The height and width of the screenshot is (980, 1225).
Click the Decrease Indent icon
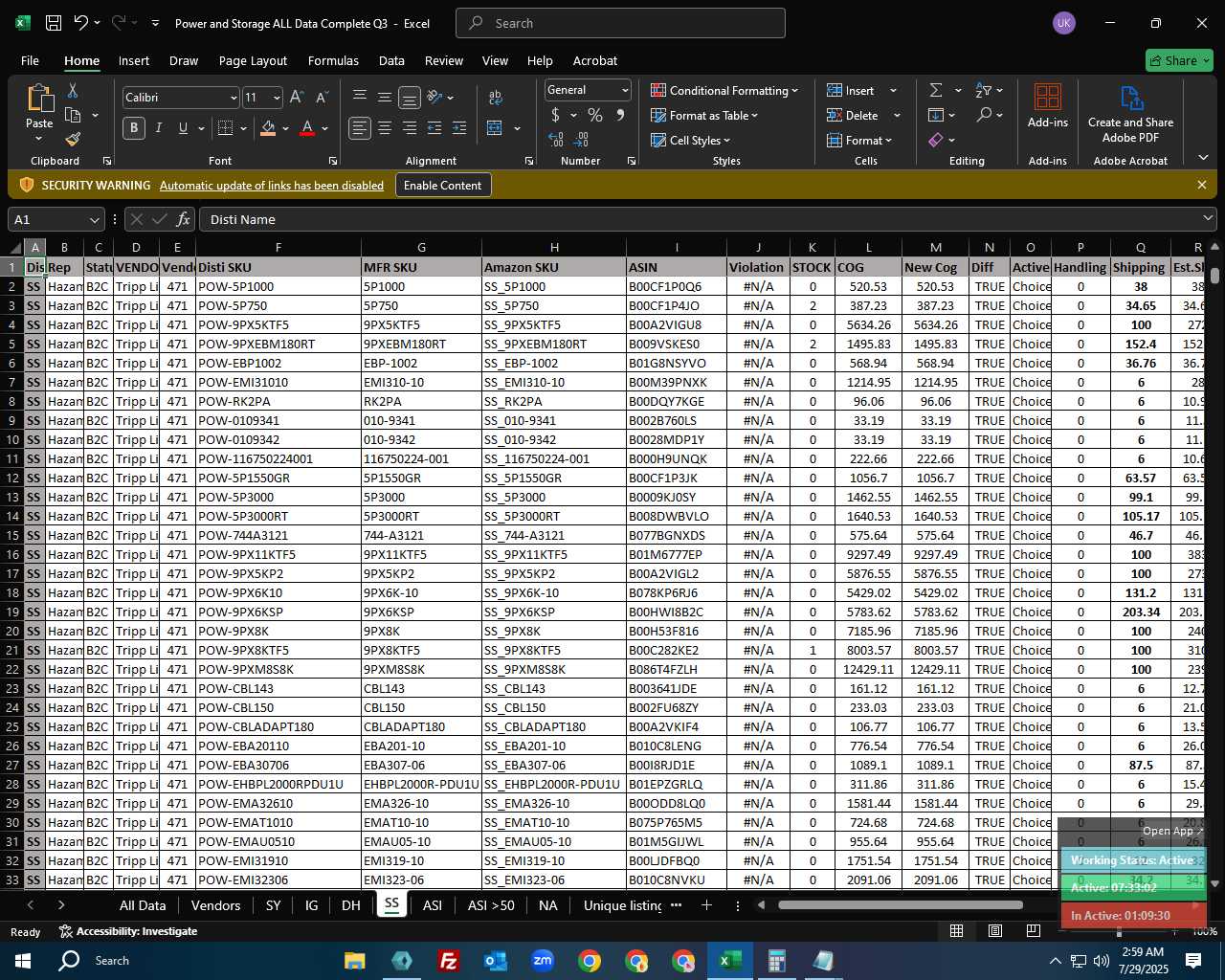(434, 128)
